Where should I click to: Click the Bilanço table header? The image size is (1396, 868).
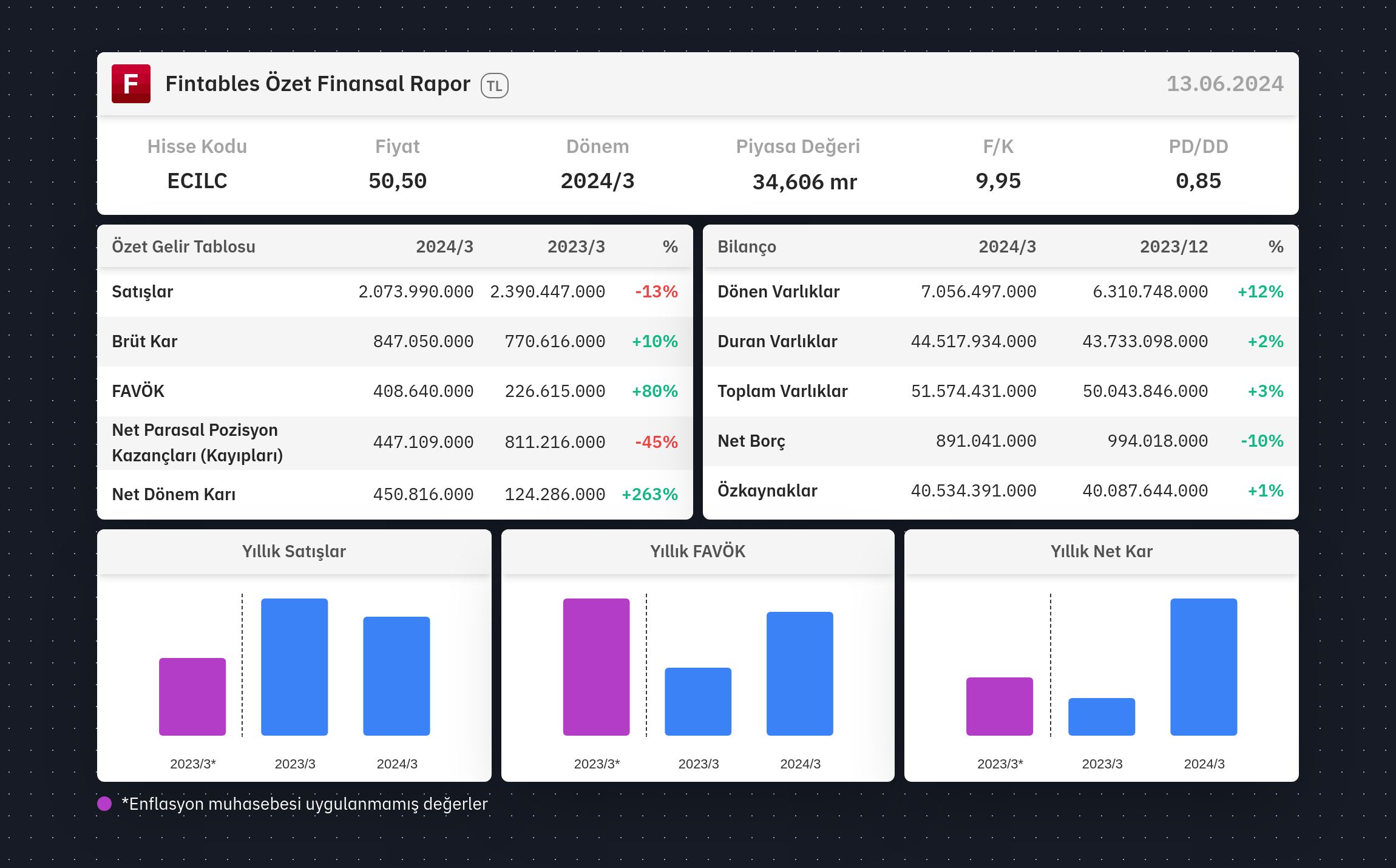pyautogui.click(x=747, y=246)
